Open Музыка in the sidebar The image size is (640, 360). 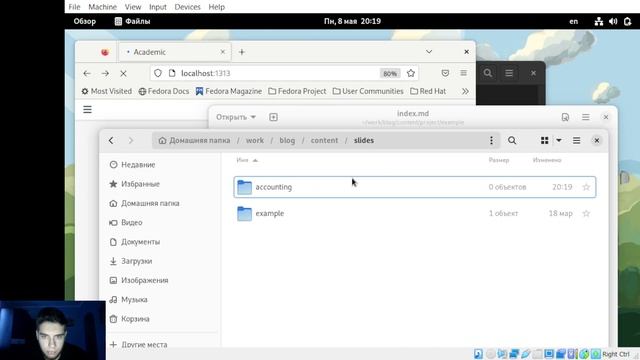[128, 300]
